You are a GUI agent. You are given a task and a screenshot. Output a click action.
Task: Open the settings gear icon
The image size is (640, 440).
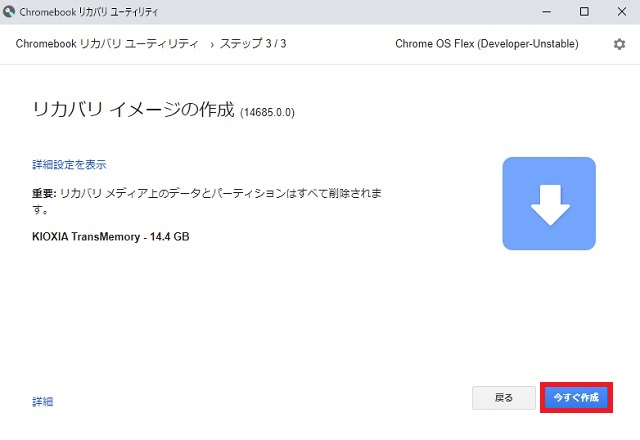tap(619, 44)
